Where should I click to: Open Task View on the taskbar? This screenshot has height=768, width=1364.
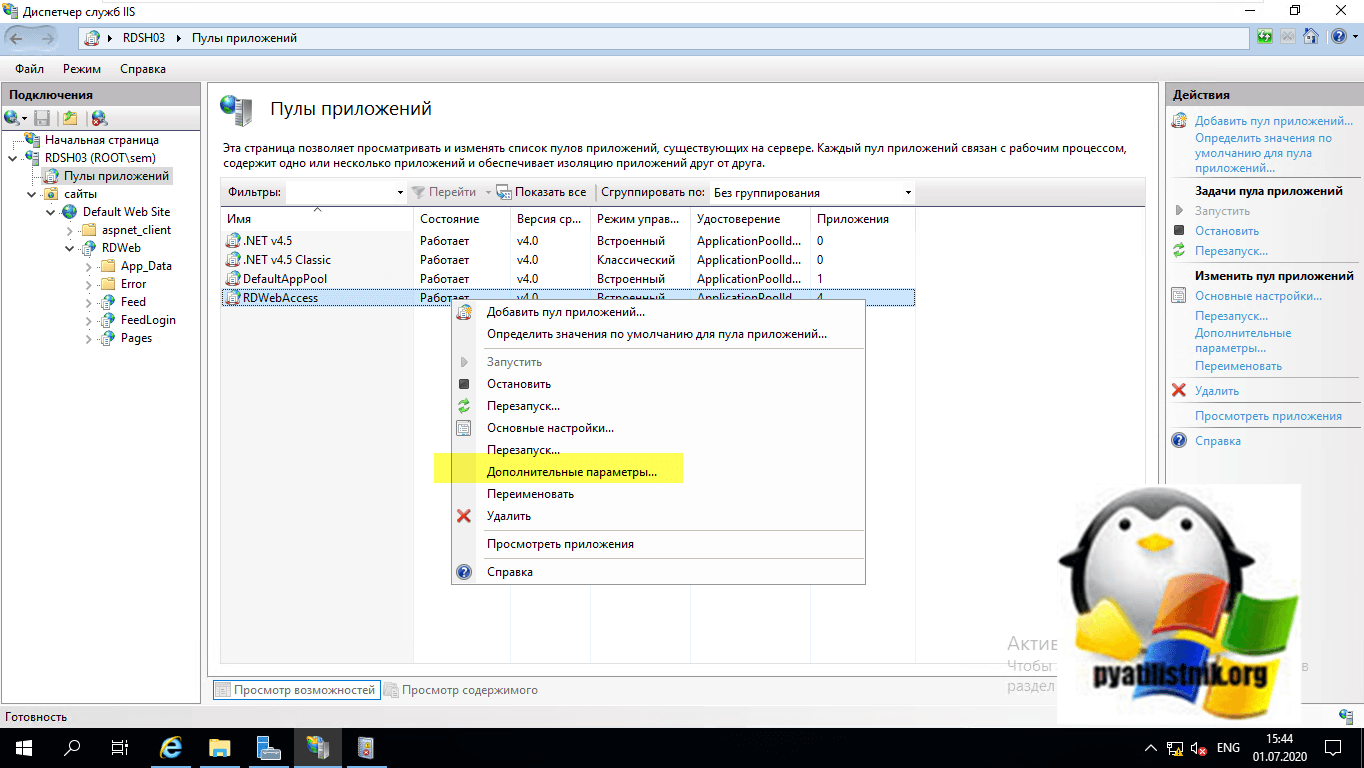(120, 747)
